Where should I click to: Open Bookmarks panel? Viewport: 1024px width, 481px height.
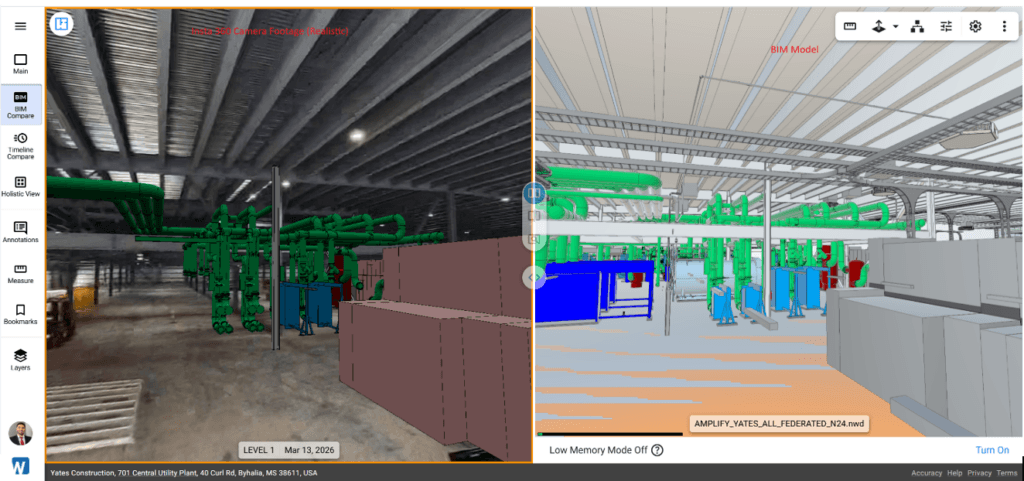20,314
